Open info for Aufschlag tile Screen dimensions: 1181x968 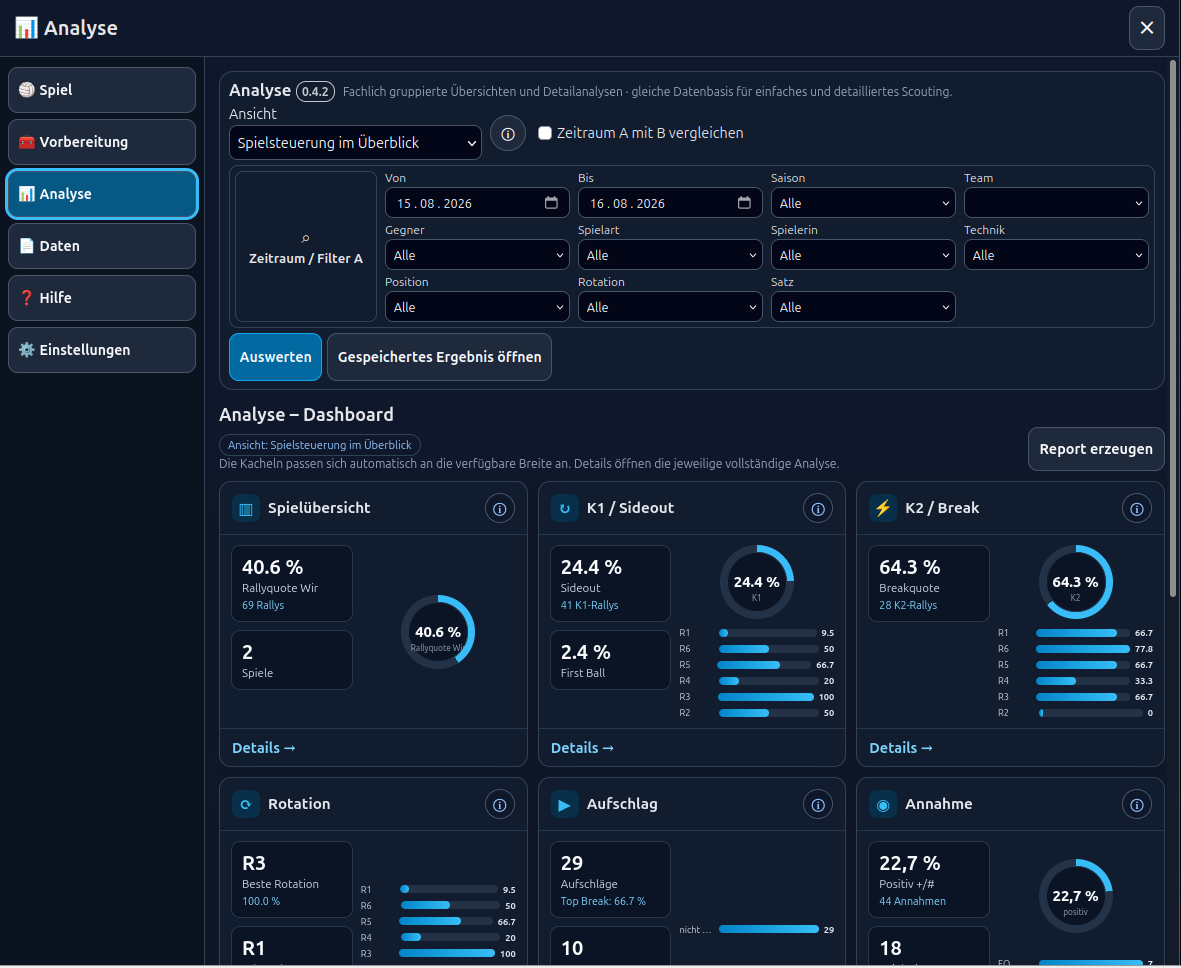coord(817,805)
